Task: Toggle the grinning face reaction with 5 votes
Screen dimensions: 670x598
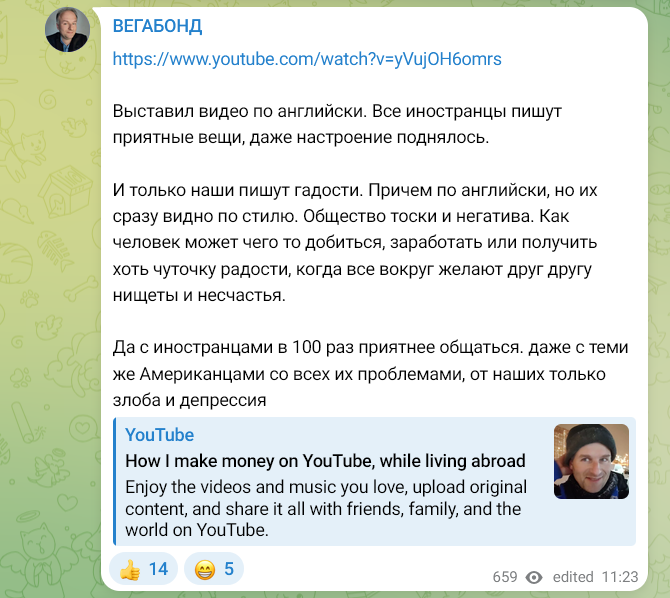Action: (x=214, y=569)
